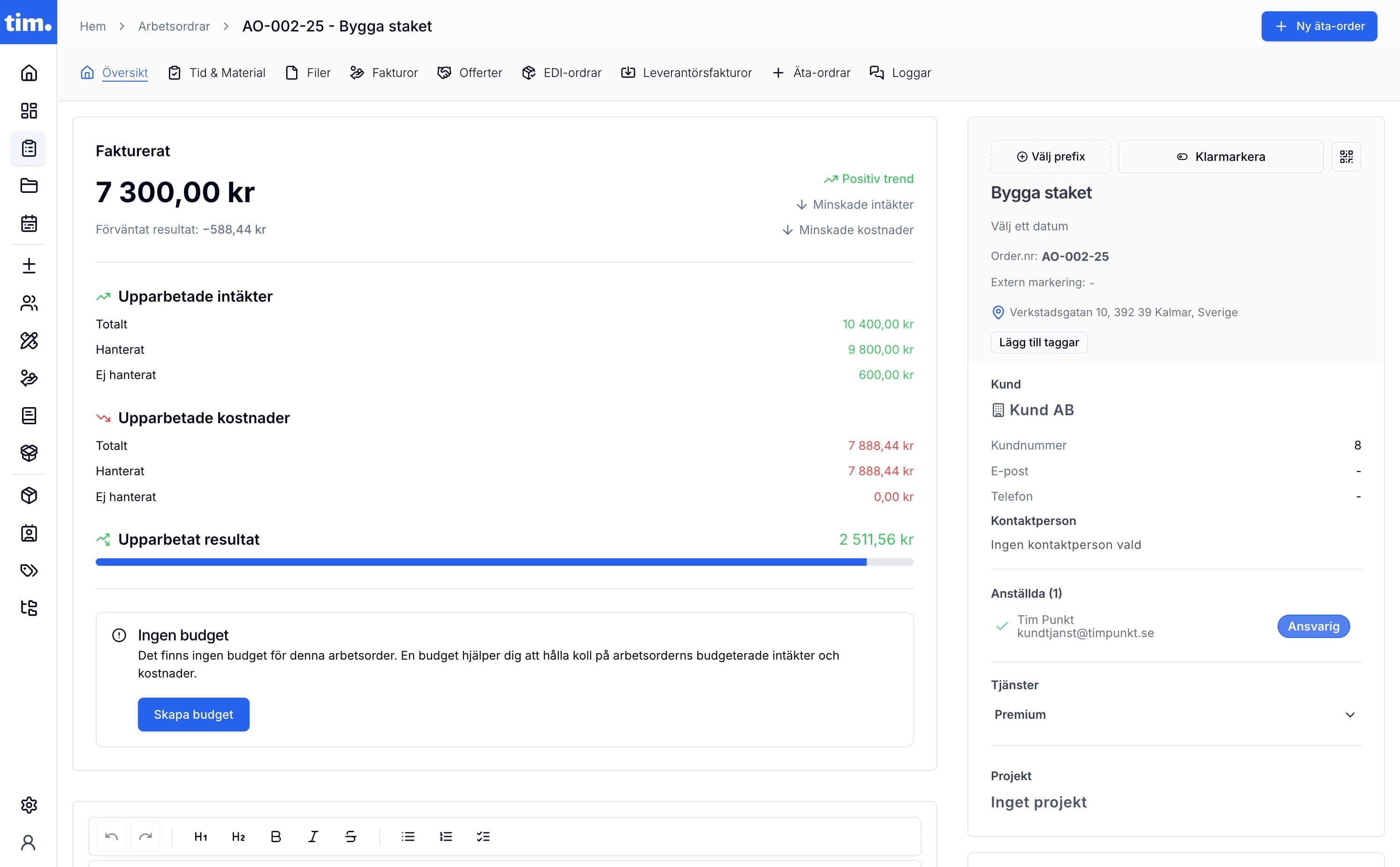Toggle bold formatting in editor toolbar
Image resolution: width=1400 pixels, height=867 pixels.
pos(276,837)
